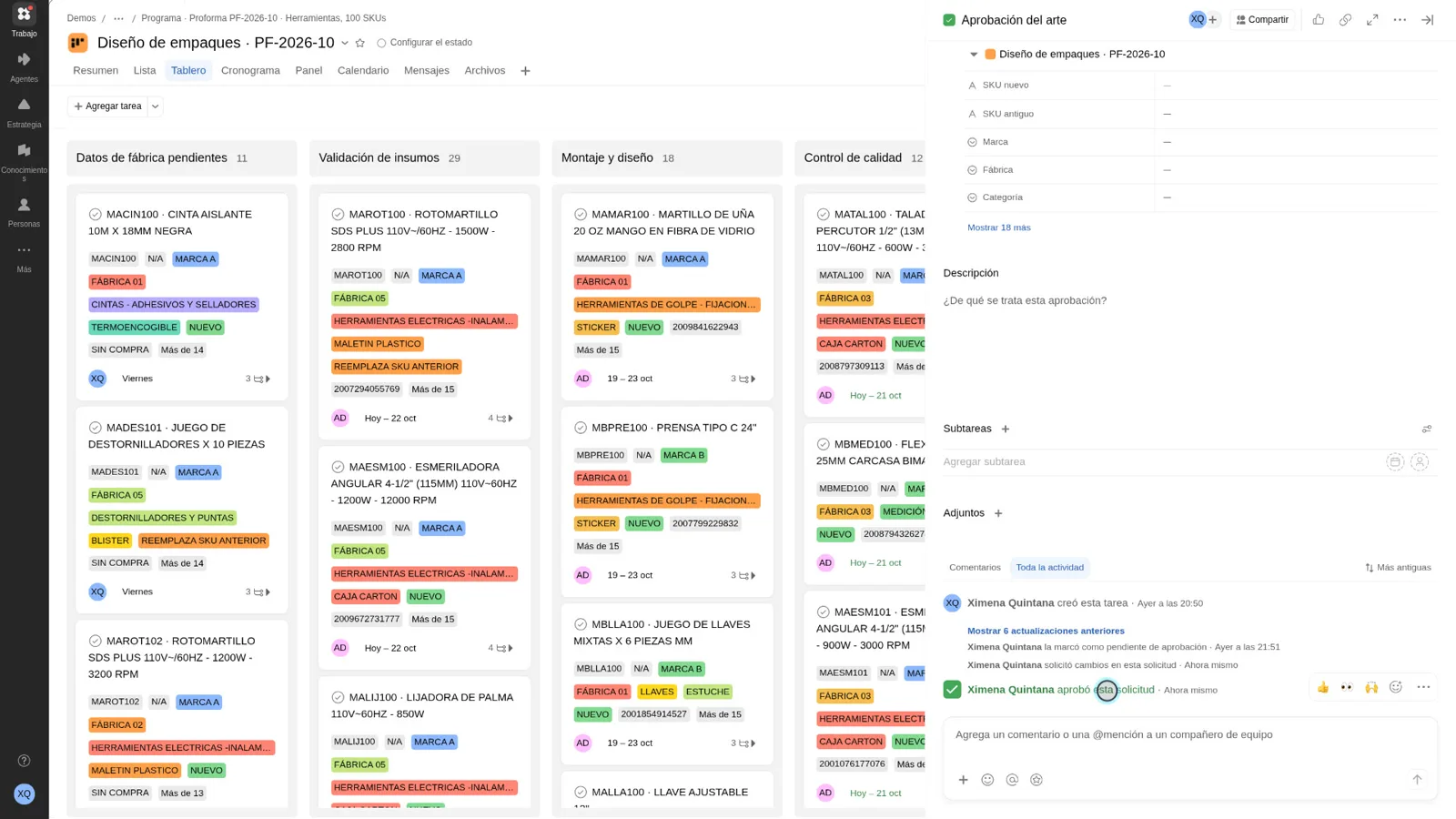Viewport: 1456px width, 819px height.
Task: Like the task with thumbs-up icon in header
Action: [x=1318, y=20]
